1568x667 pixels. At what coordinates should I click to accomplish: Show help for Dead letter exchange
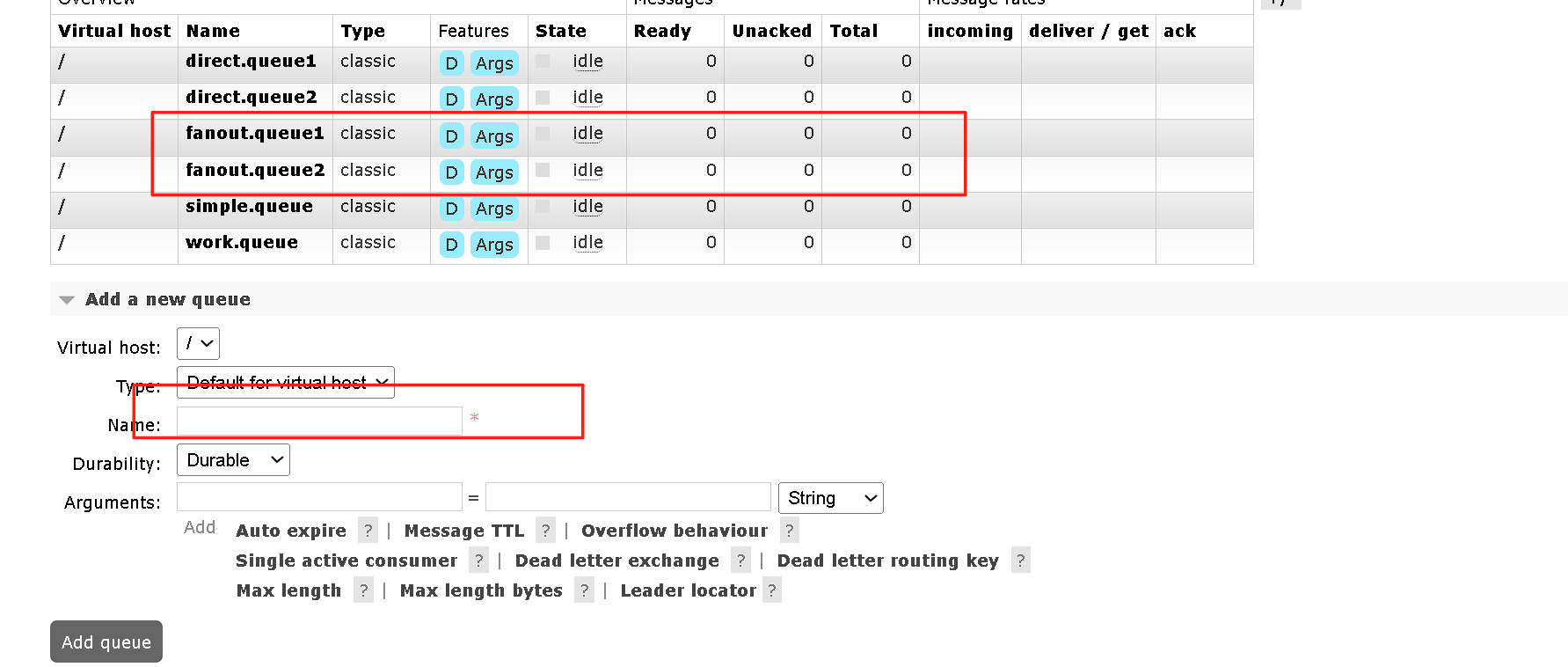click(741, 561)
